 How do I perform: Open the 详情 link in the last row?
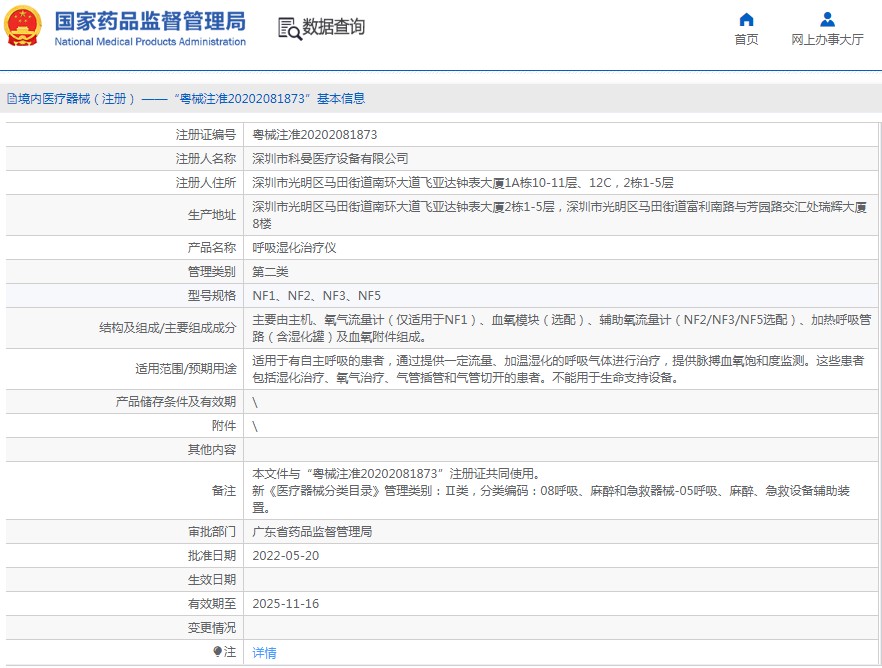(264, 653)
